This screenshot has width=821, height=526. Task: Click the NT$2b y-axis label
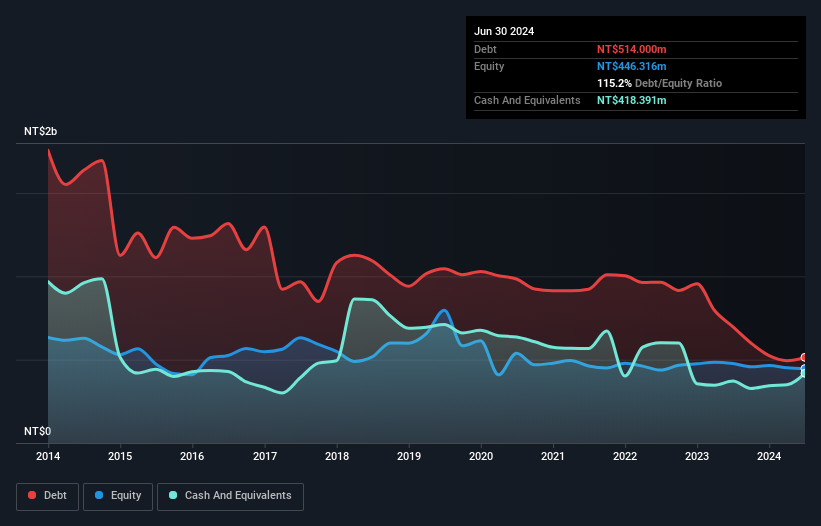tap(40, 131)
